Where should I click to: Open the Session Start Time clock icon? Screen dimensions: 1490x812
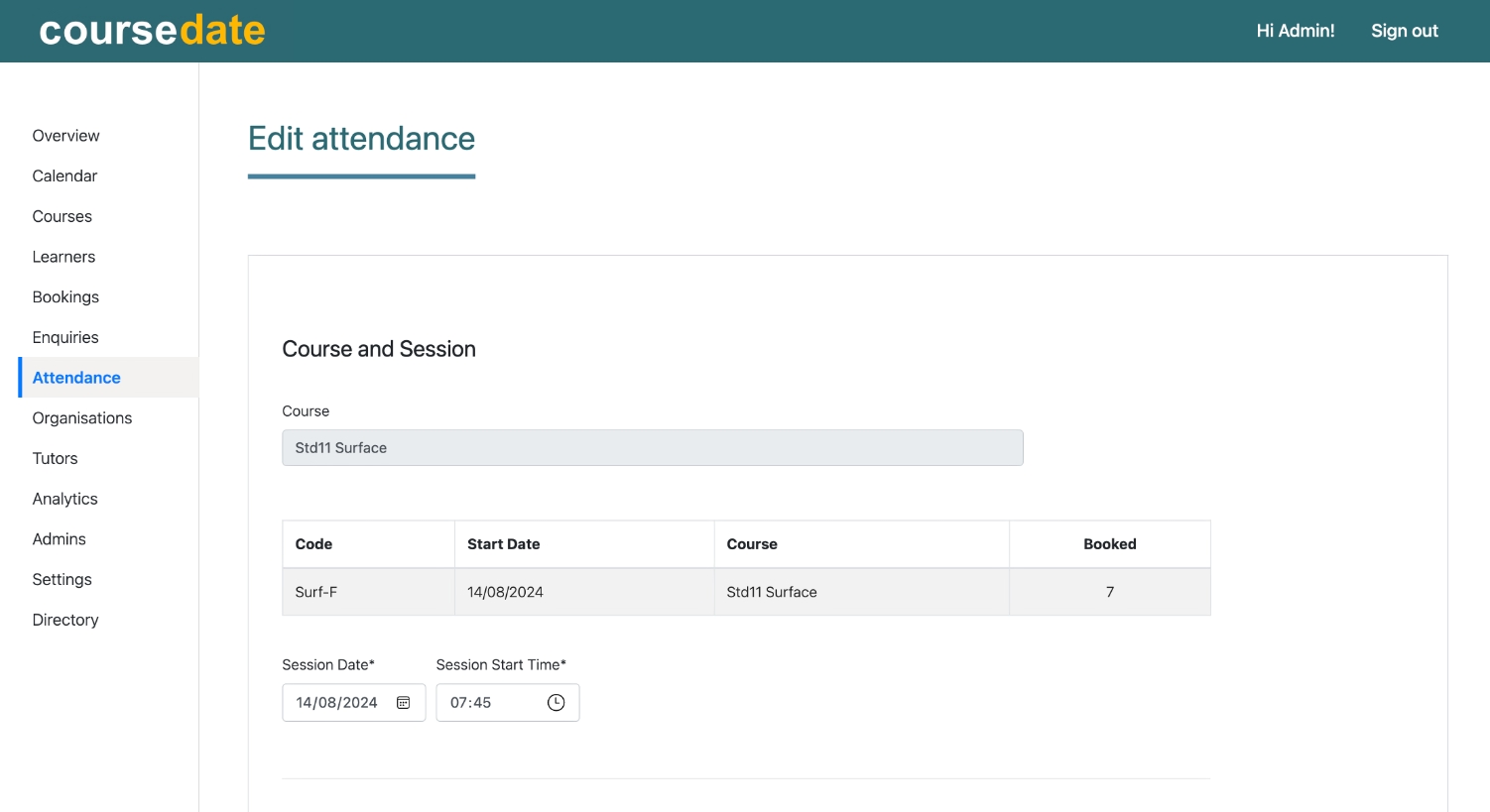click(556, 703)
